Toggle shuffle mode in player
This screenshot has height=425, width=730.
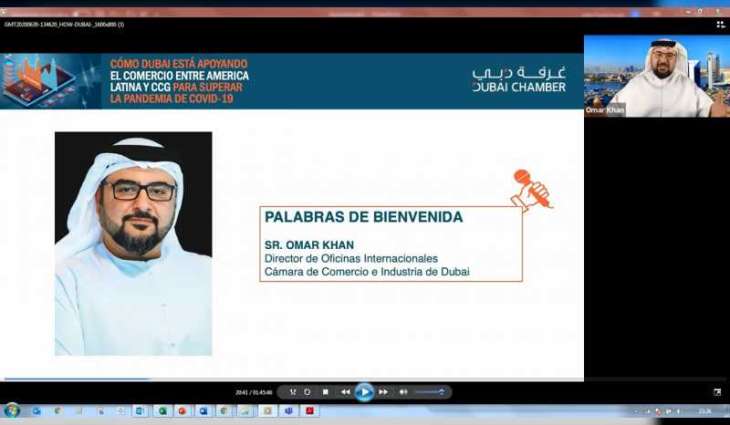[x=293, y=392]
